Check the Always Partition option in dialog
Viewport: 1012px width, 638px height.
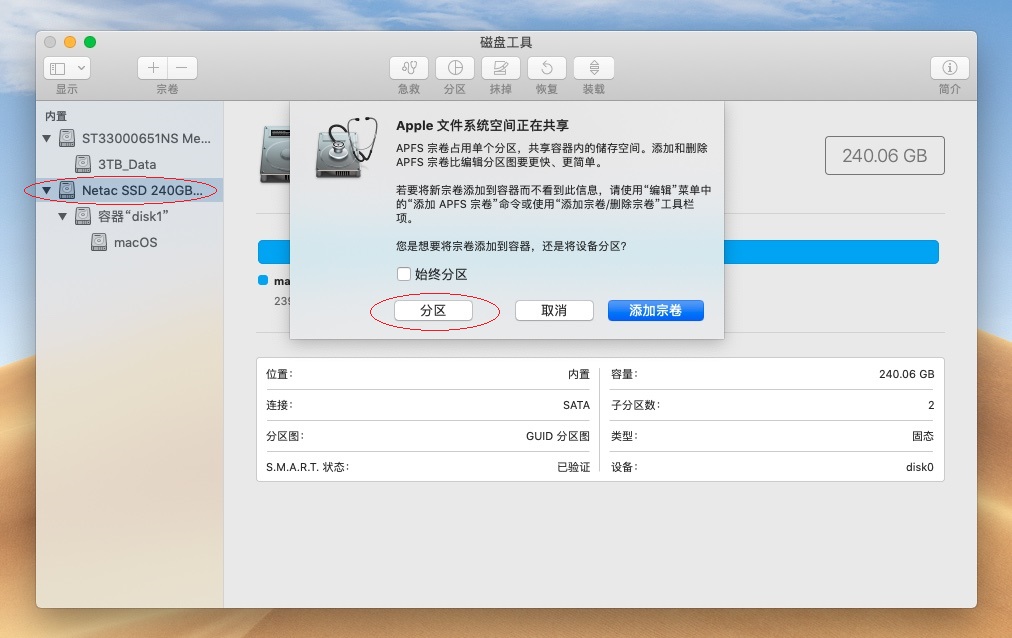click(404, 273)
